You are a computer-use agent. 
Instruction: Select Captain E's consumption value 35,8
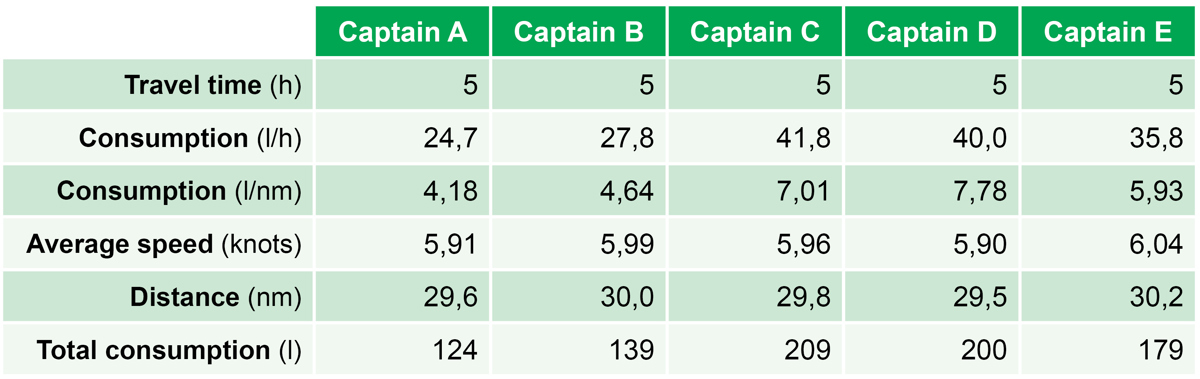1108,138
